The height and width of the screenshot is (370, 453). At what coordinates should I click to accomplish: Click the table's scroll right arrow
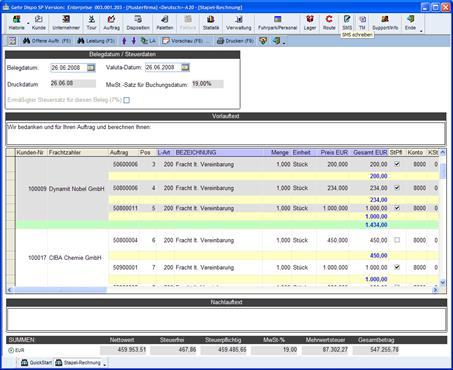tap(435, 290)
